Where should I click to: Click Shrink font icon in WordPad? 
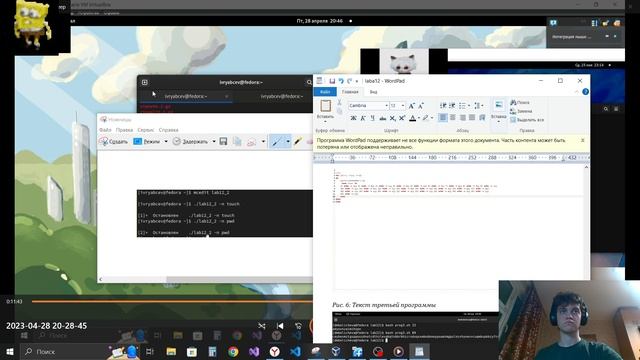coord(421,106)
